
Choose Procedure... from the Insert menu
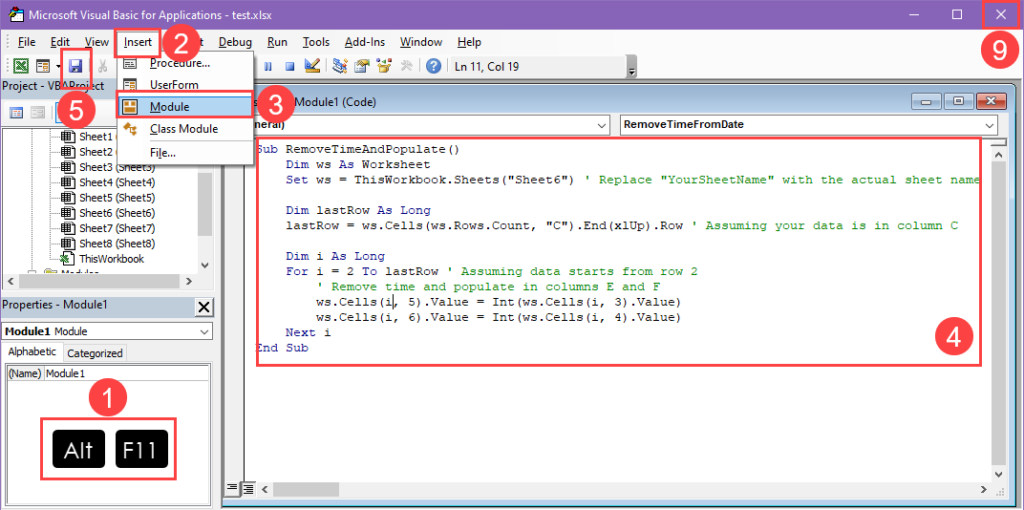[x=185, y=63]
